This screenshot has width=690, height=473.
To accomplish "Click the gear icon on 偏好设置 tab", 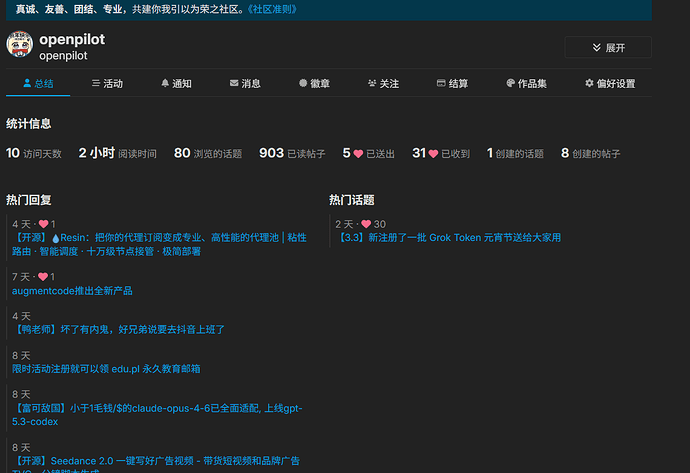I will [589, 83].
